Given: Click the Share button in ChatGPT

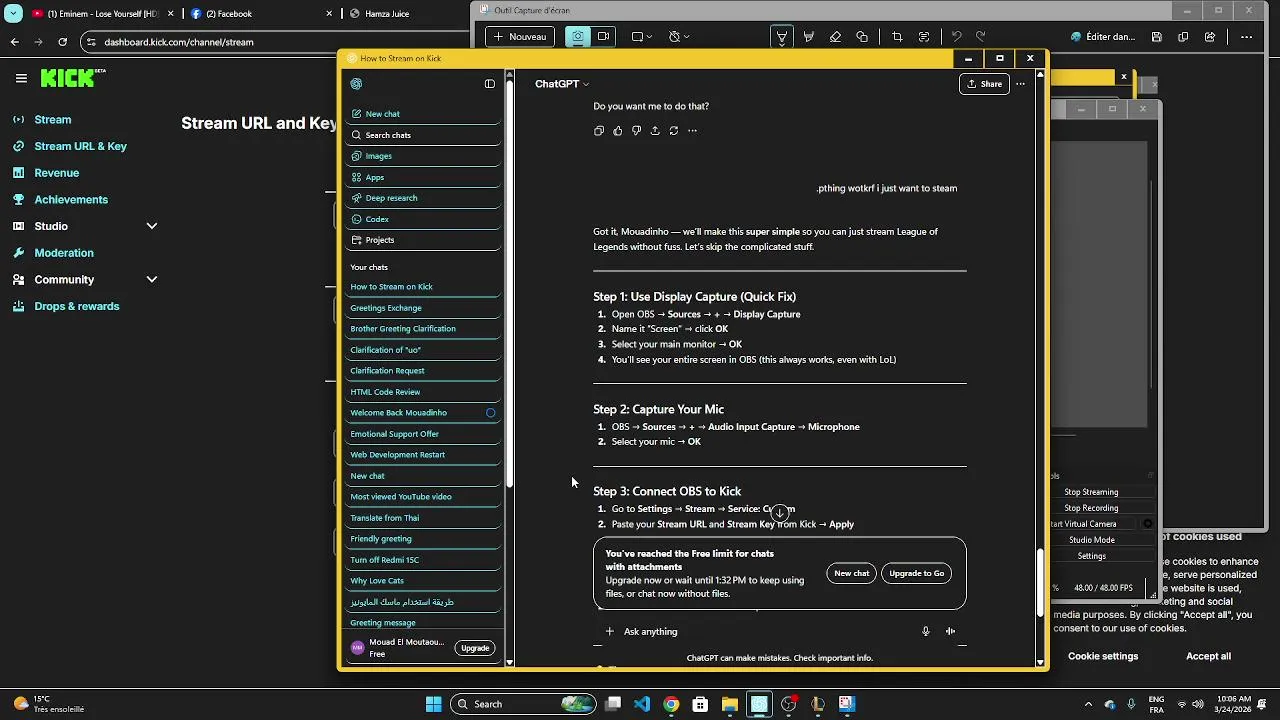Looking at the screenshot, I should coord(984,84).
